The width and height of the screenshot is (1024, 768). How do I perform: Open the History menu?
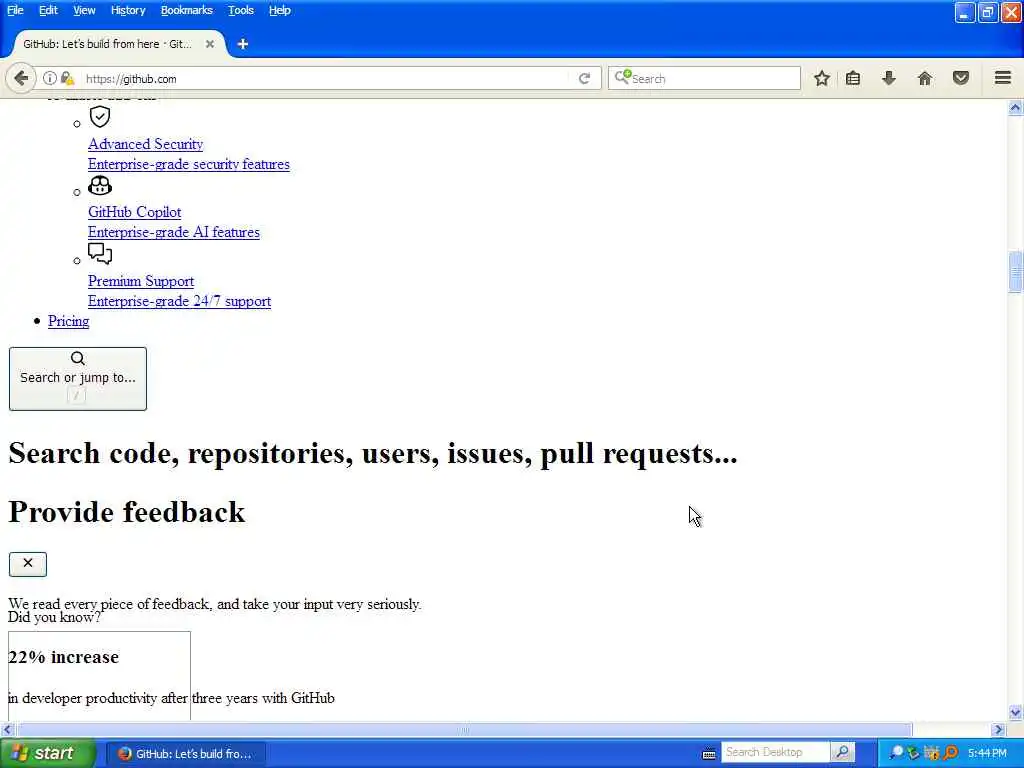128,10
